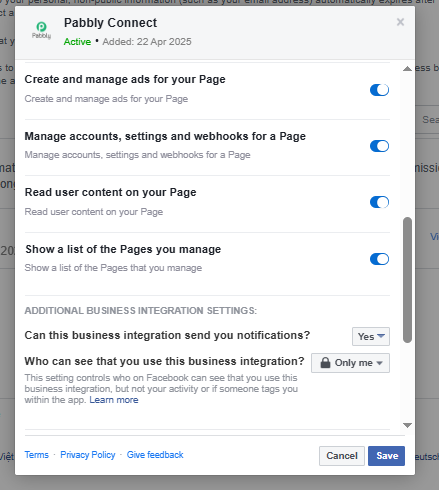
Task: Click the Added: 22 Apr 2025 text
Action: 147,42
